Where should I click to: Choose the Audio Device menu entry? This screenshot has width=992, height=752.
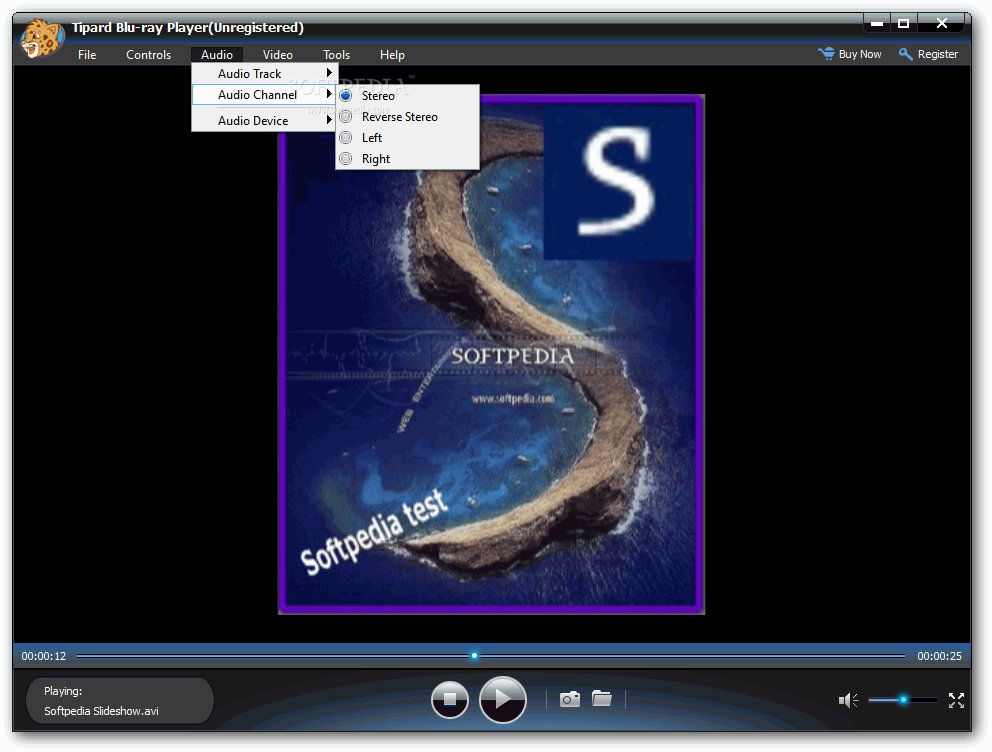click(264, 120)
